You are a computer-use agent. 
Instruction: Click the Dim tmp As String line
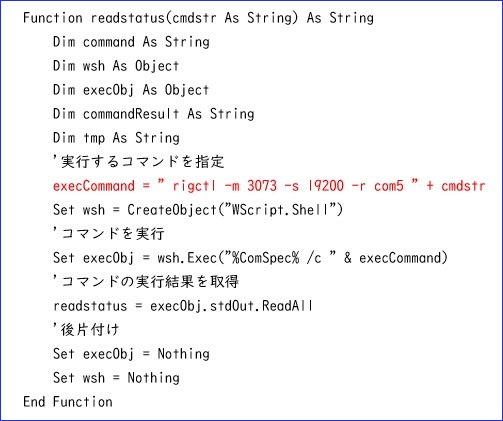(116, 138)
